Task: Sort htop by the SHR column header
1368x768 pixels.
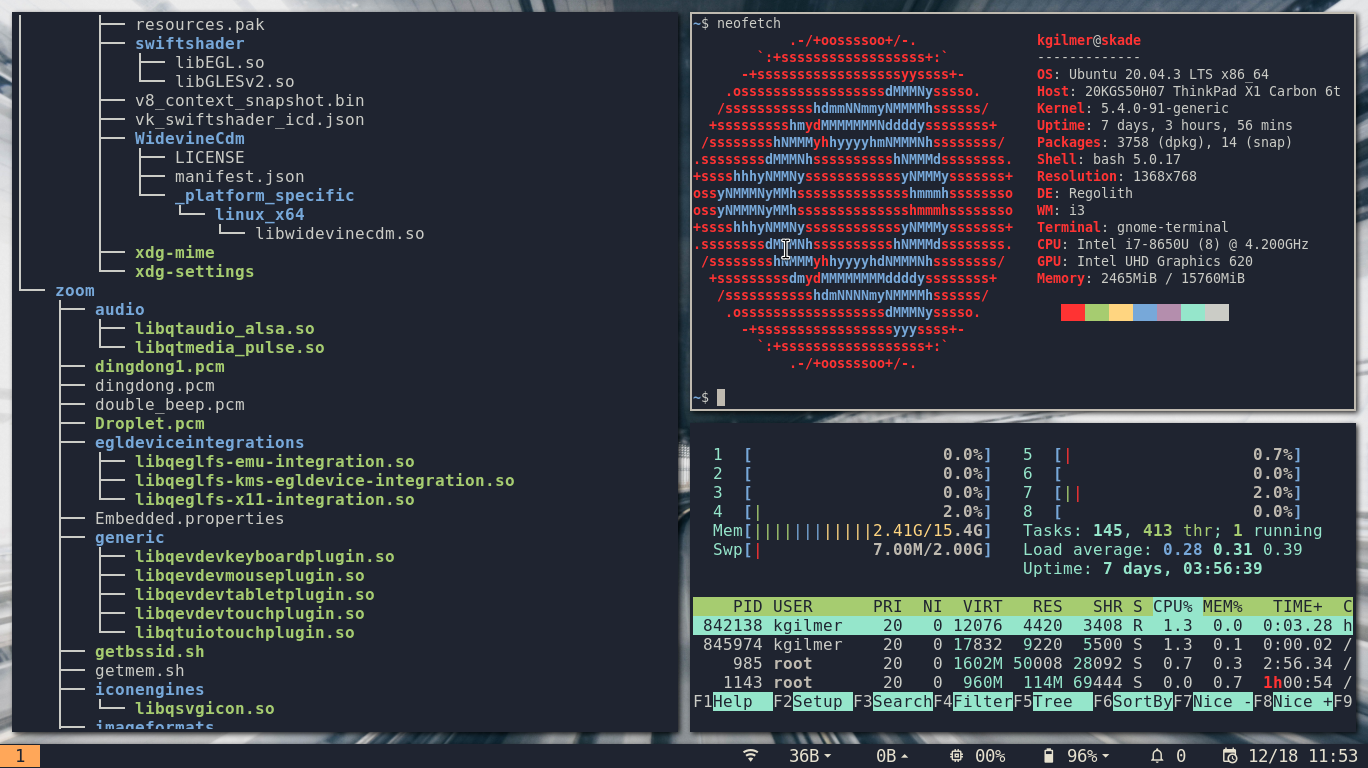Action: (x=1107, y=607)
